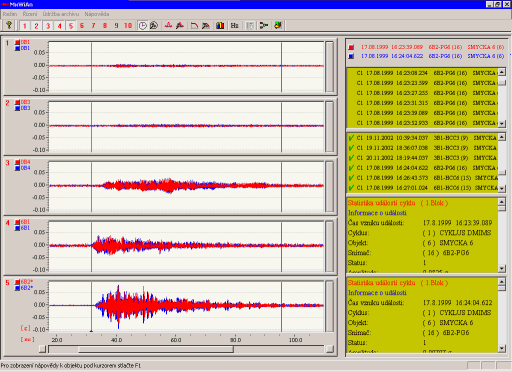Image resolution: width=512 pixels, height=372 pixels.
Task: Click blue 0B1 legend square in graph 1
Action: coord(17,48)
